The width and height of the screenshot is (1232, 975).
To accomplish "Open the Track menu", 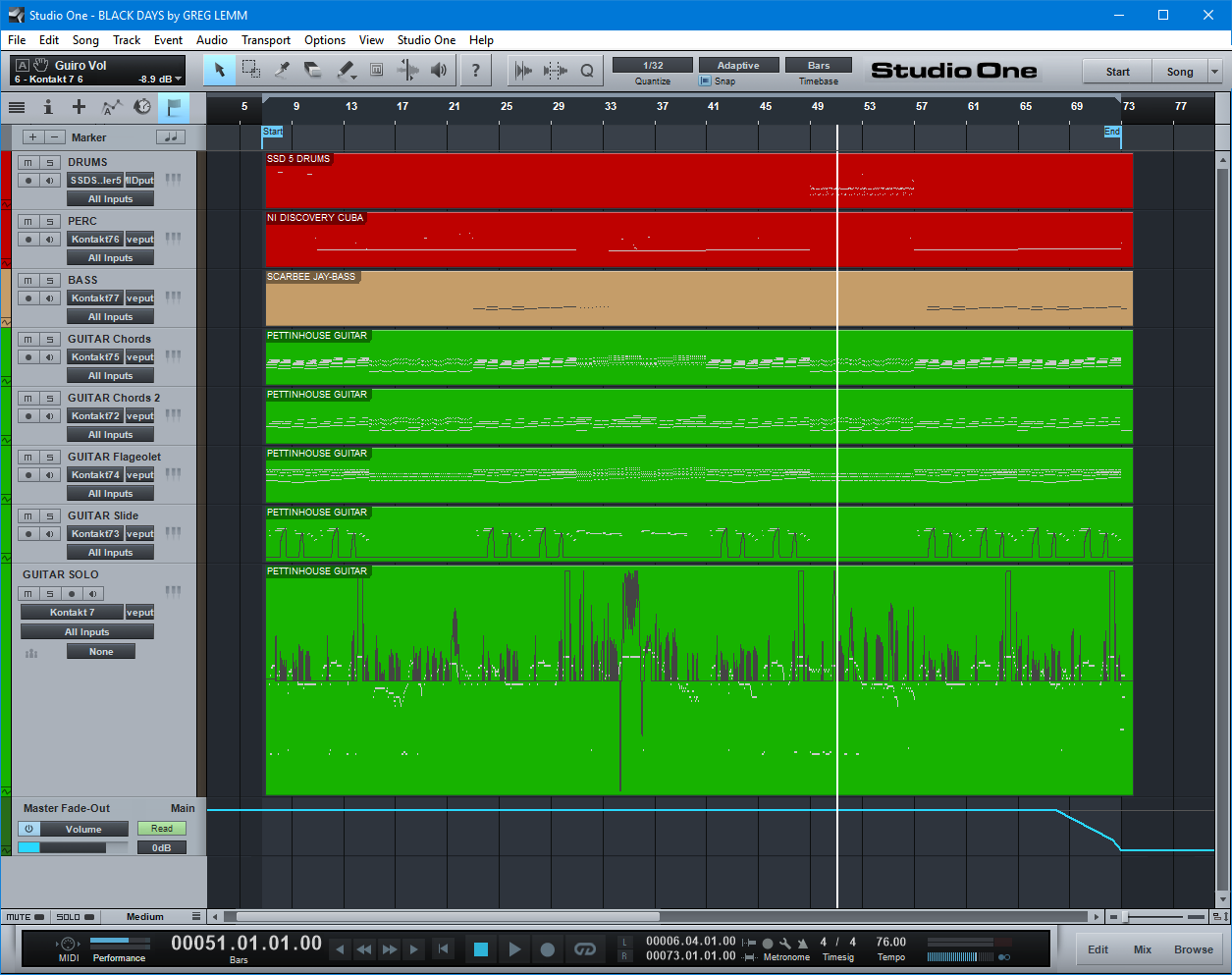I will point(127,40).
